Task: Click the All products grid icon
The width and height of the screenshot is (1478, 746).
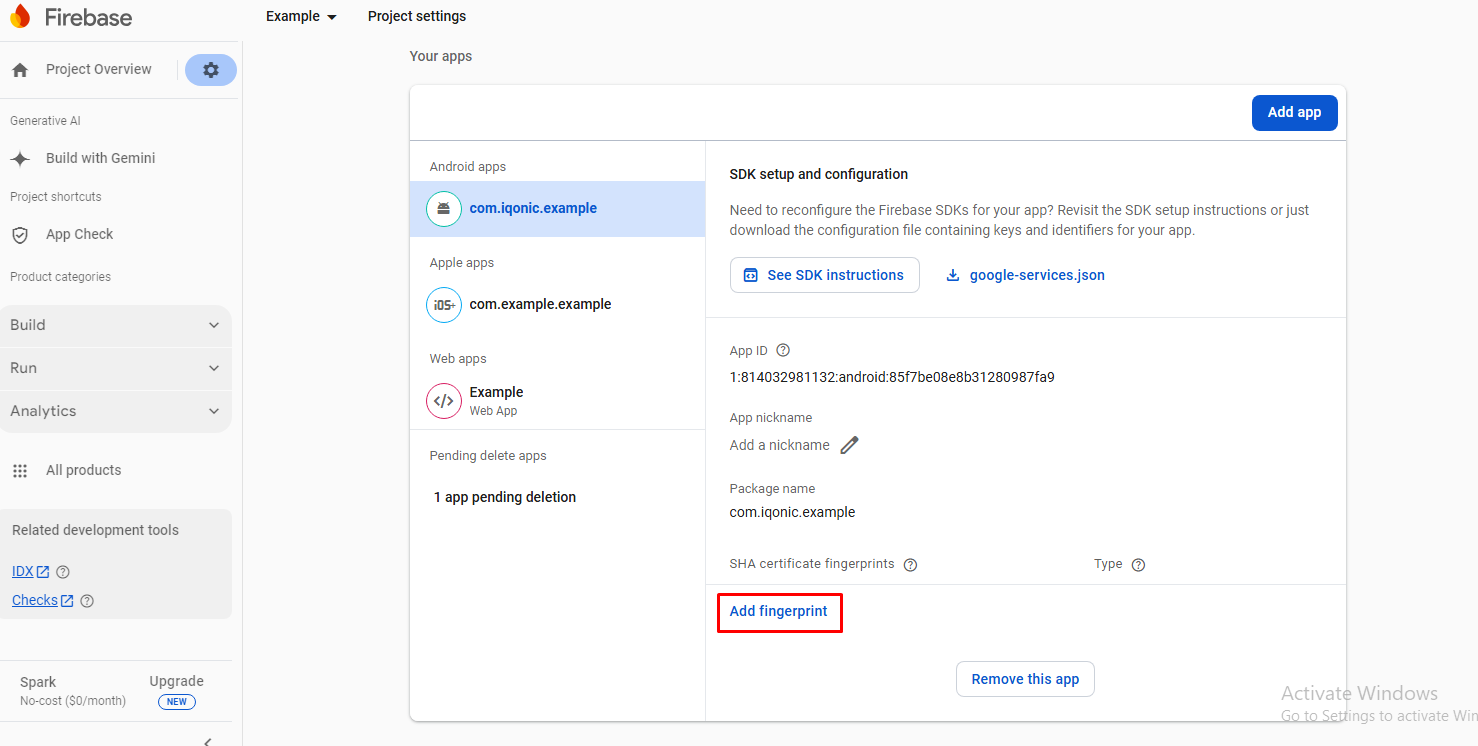Action: point(20,471)
